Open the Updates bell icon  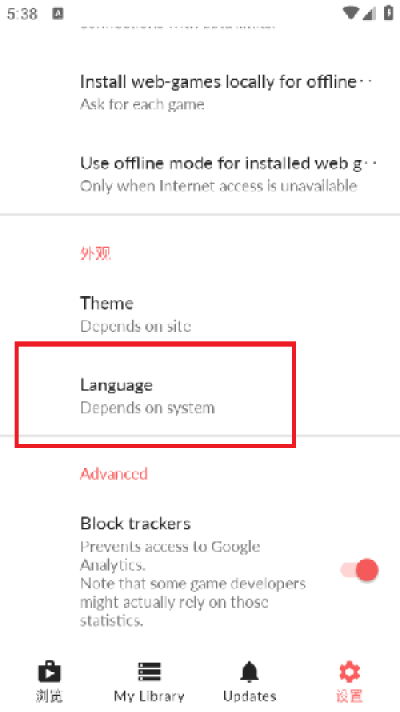pos(249,672)
